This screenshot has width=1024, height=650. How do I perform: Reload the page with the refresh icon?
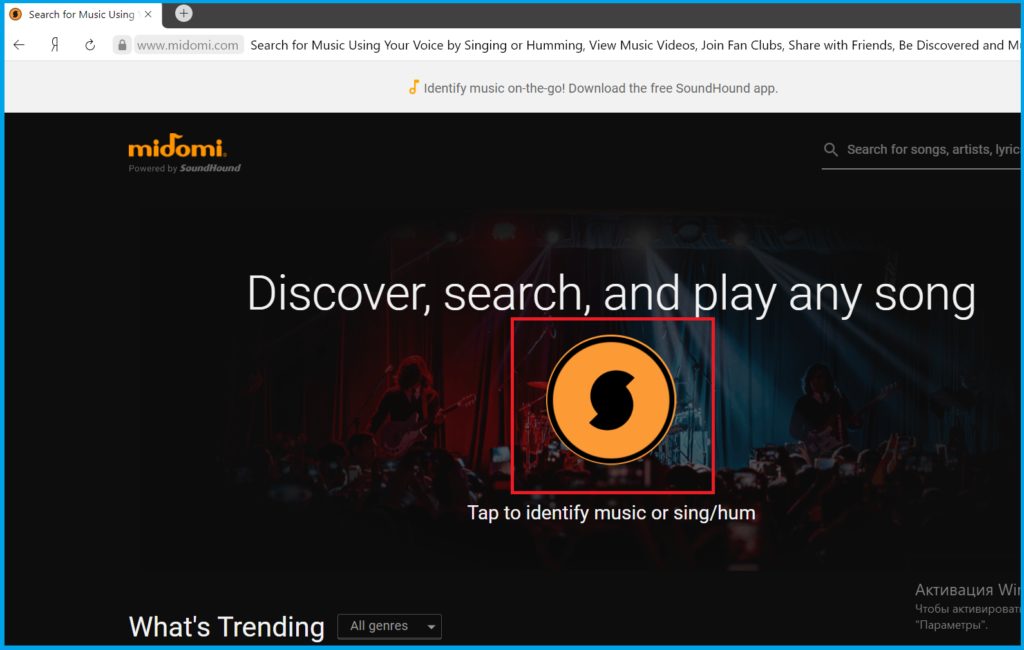pos(90,45)
